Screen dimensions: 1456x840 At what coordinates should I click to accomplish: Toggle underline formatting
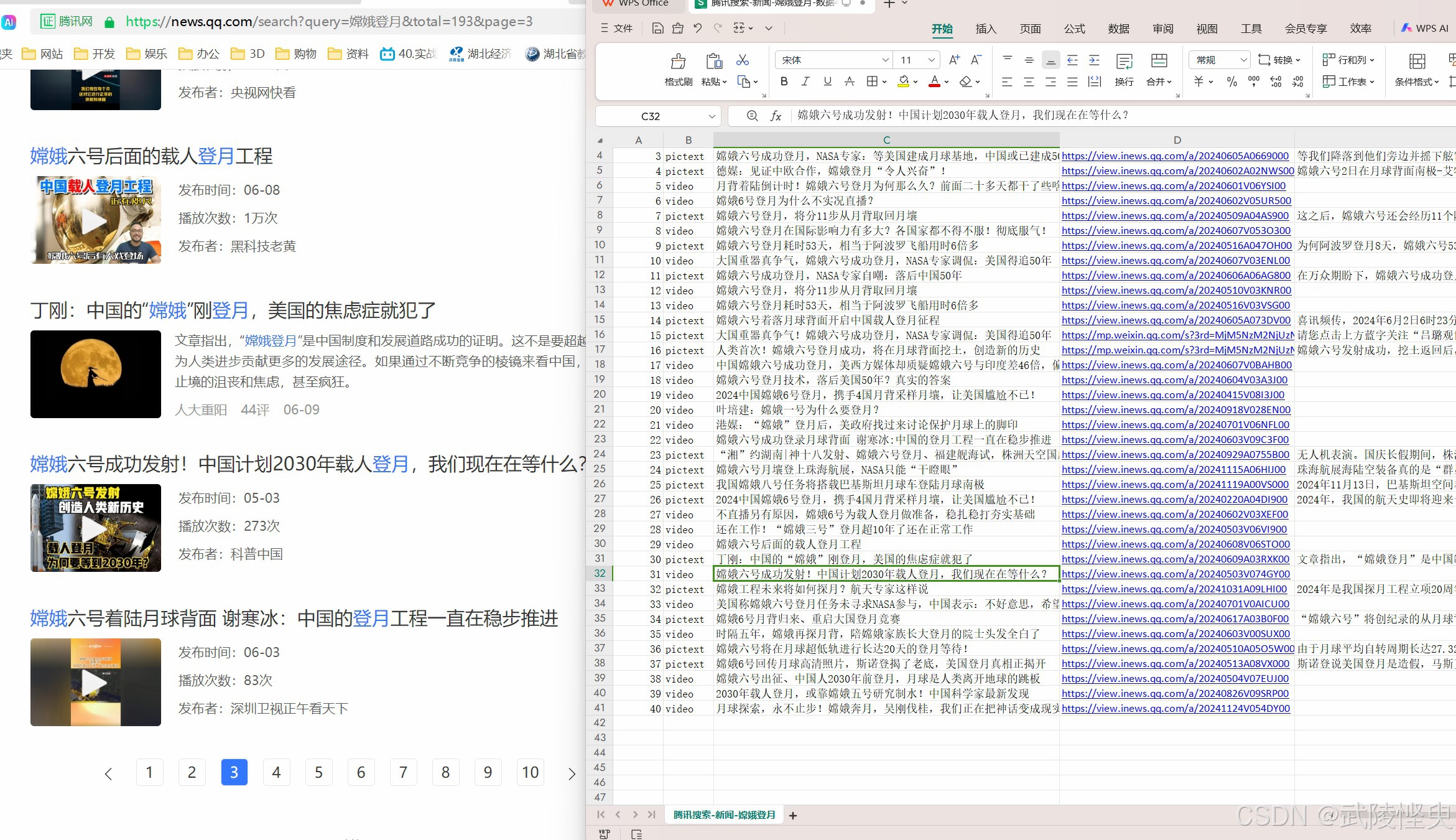tap(827, 82)
